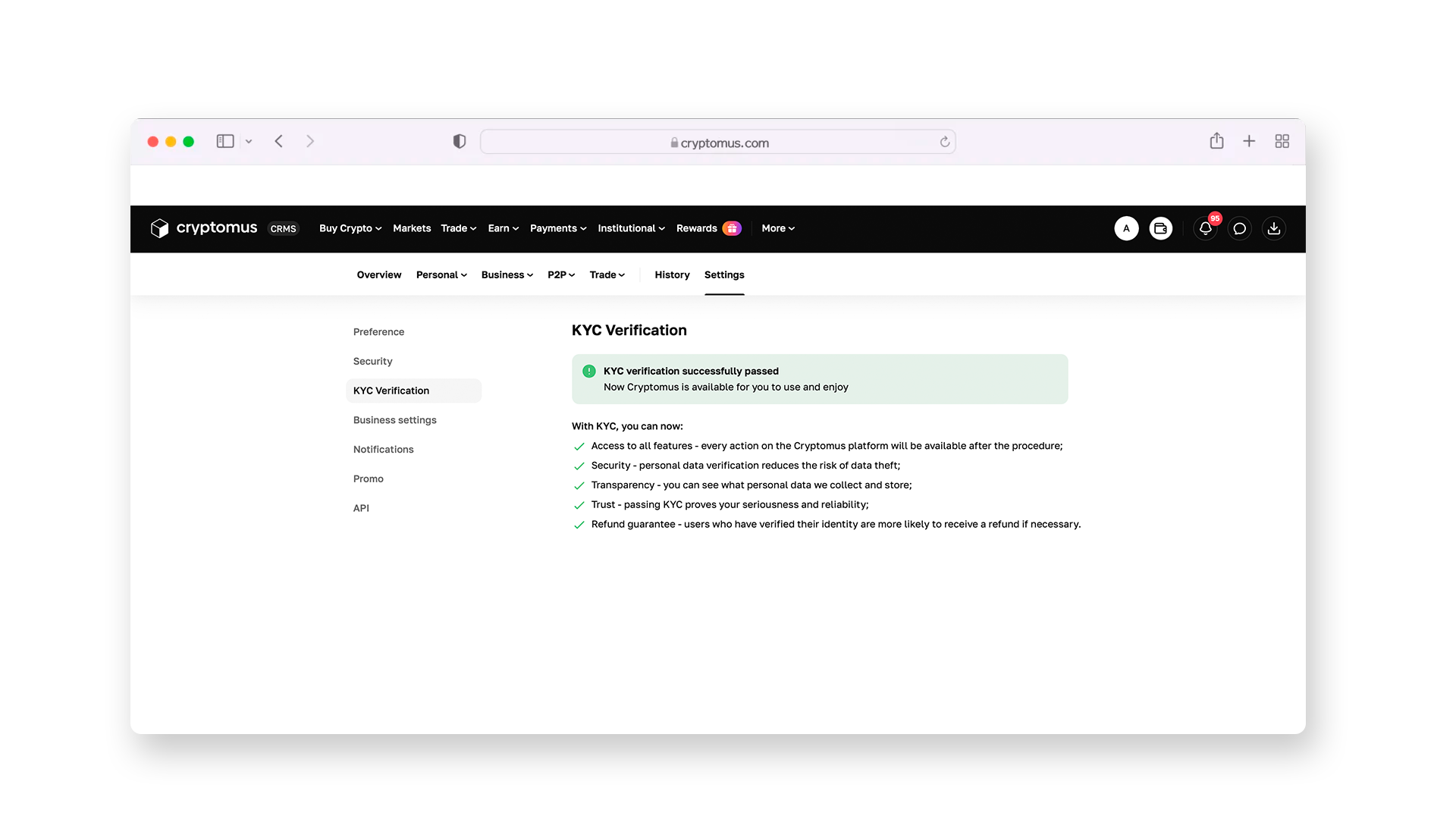Open the notifications bell icon
Image resolution: width=1456 pixels, height=819 pixels.
pos(1205,228)
